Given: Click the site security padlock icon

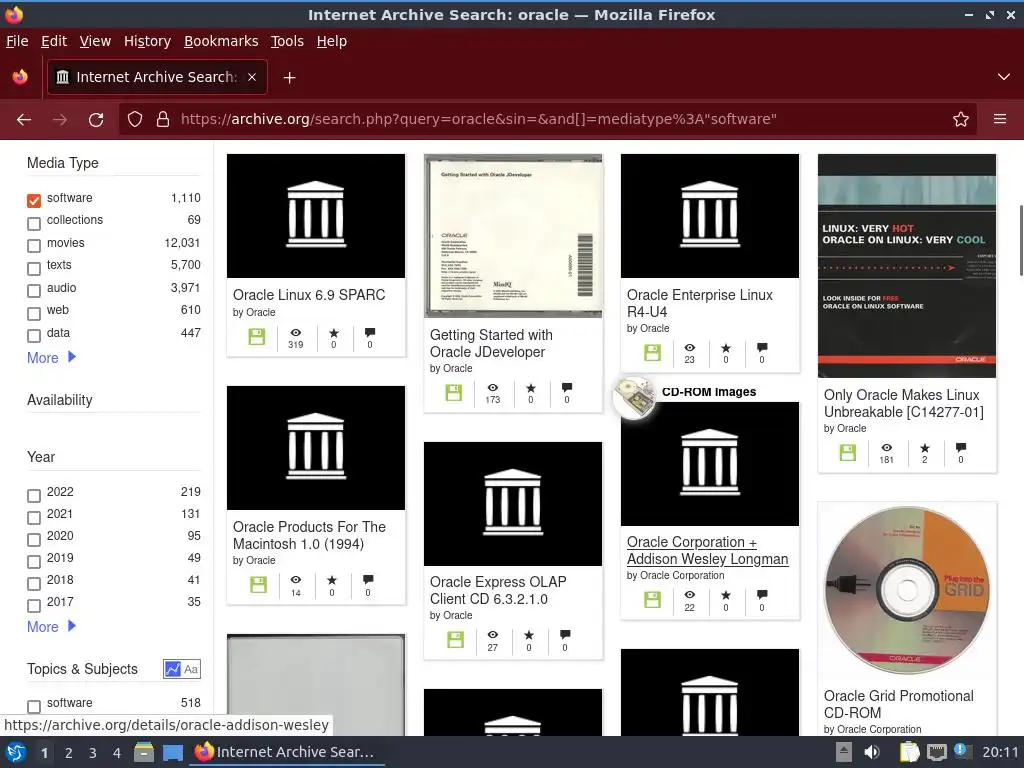Looking at the screenshot, I should click(x=163, y=120).
